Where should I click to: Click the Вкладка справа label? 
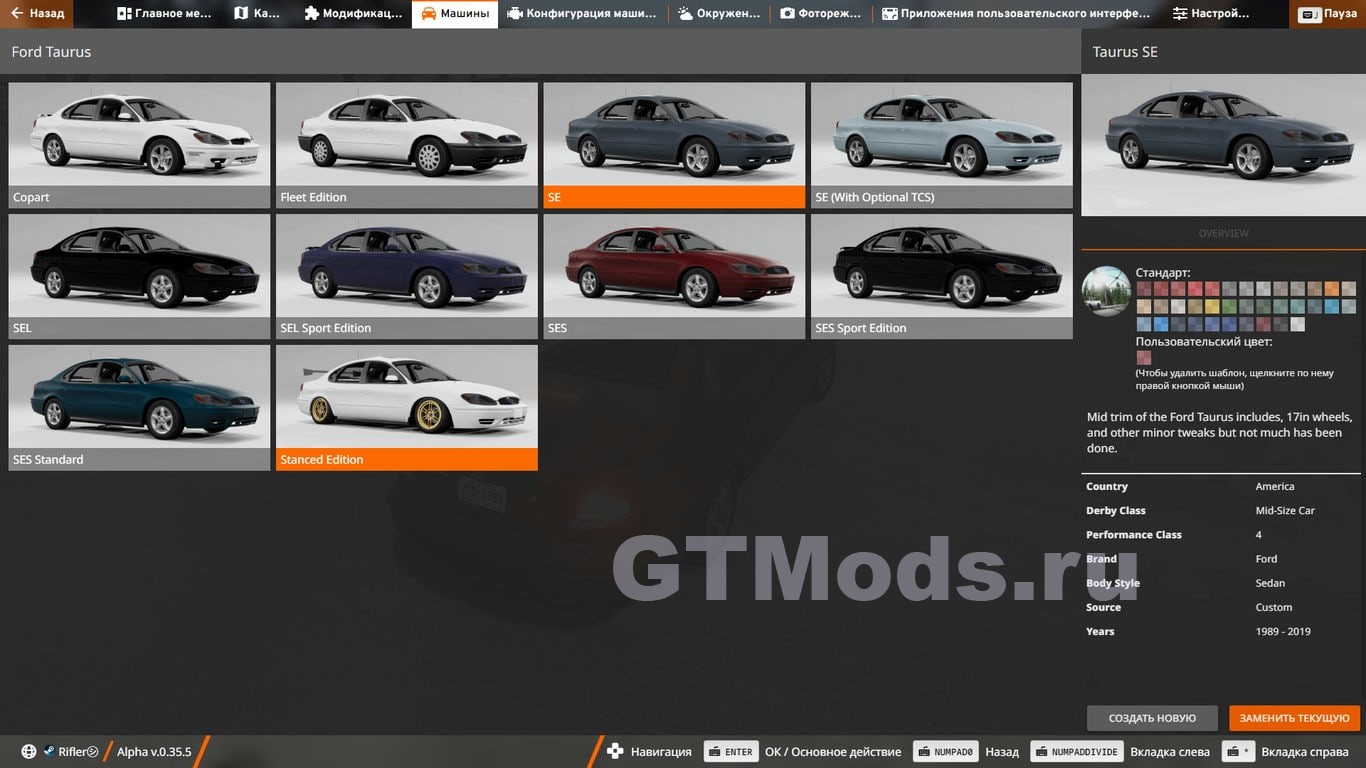(x=1304, y=752)
